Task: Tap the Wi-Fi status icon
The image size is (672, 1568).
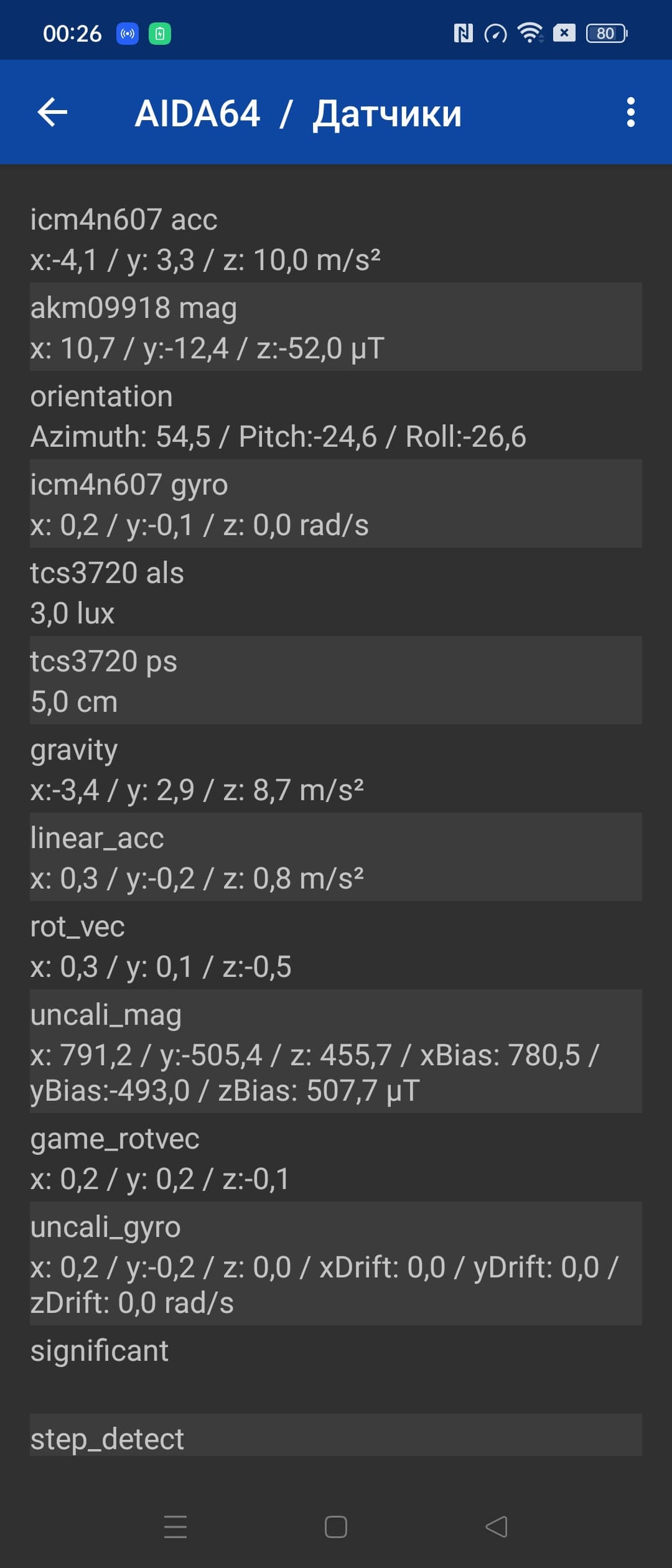Action: coord(530,33)
